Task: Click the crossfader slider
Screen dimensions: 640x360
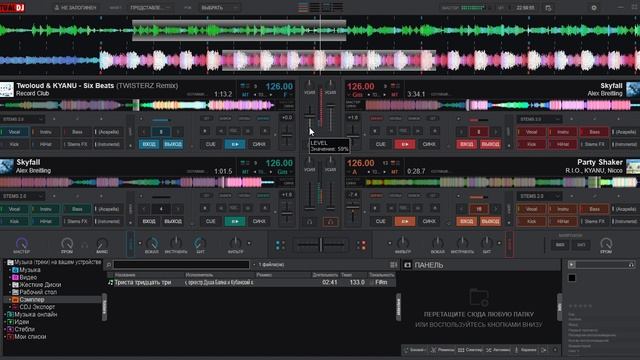Action: click(x=321, y=245)
